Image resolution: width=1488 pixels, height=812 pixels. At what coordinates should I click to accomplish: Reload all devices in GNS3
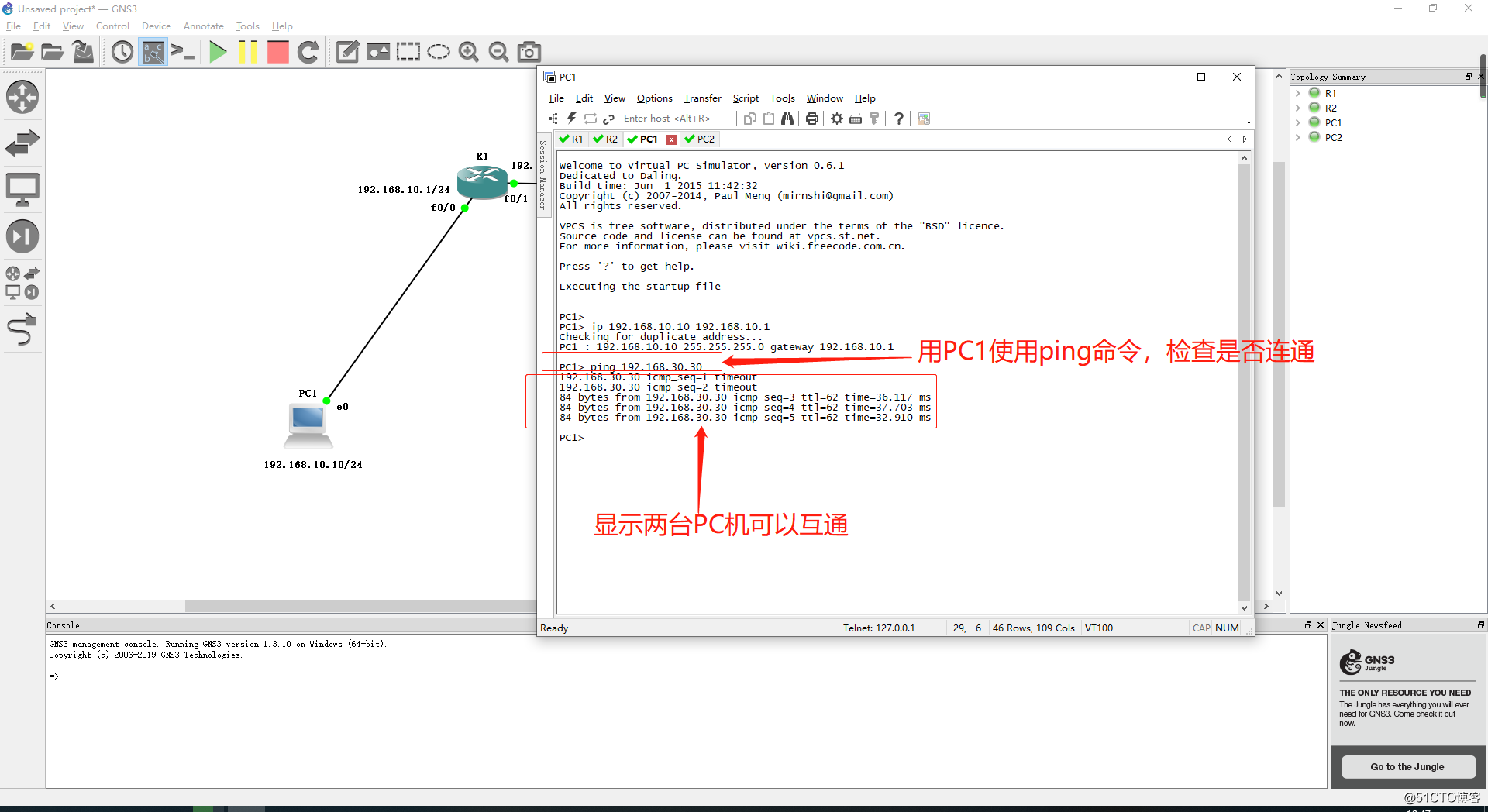pos(308,52)
